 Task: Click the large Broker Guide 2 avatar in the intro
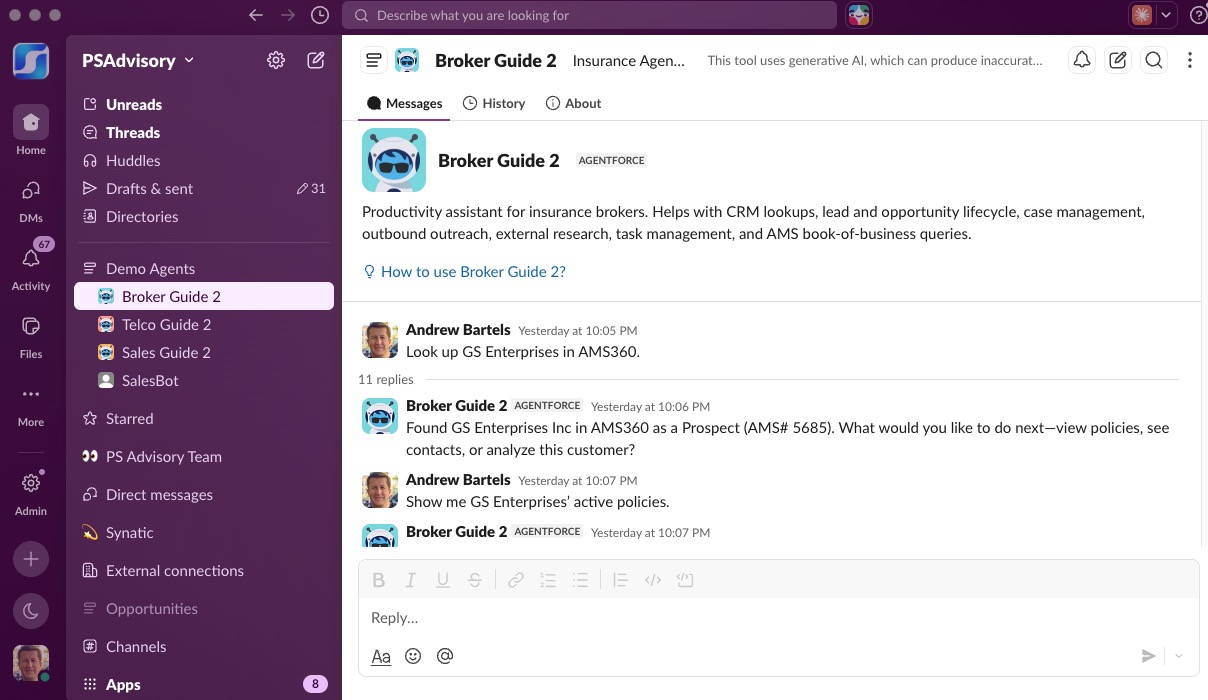click(x=394, y=160)
